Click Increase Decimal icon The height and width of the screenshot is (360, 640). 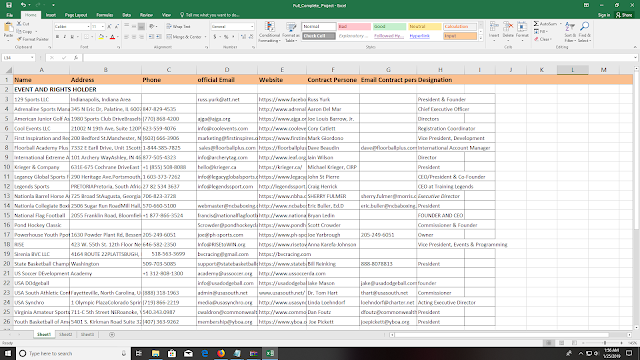(243, 37)
